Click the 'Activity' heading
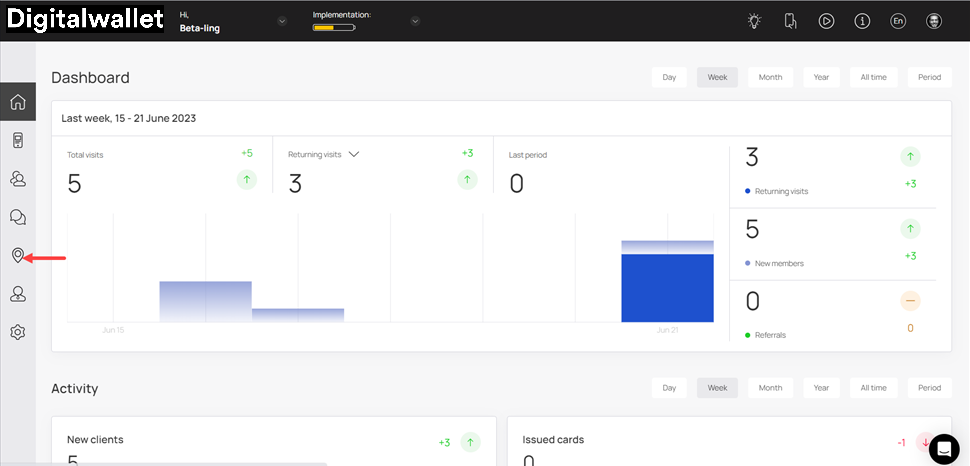The width and height of the screenshot is (970, 466). pos(75,389)
